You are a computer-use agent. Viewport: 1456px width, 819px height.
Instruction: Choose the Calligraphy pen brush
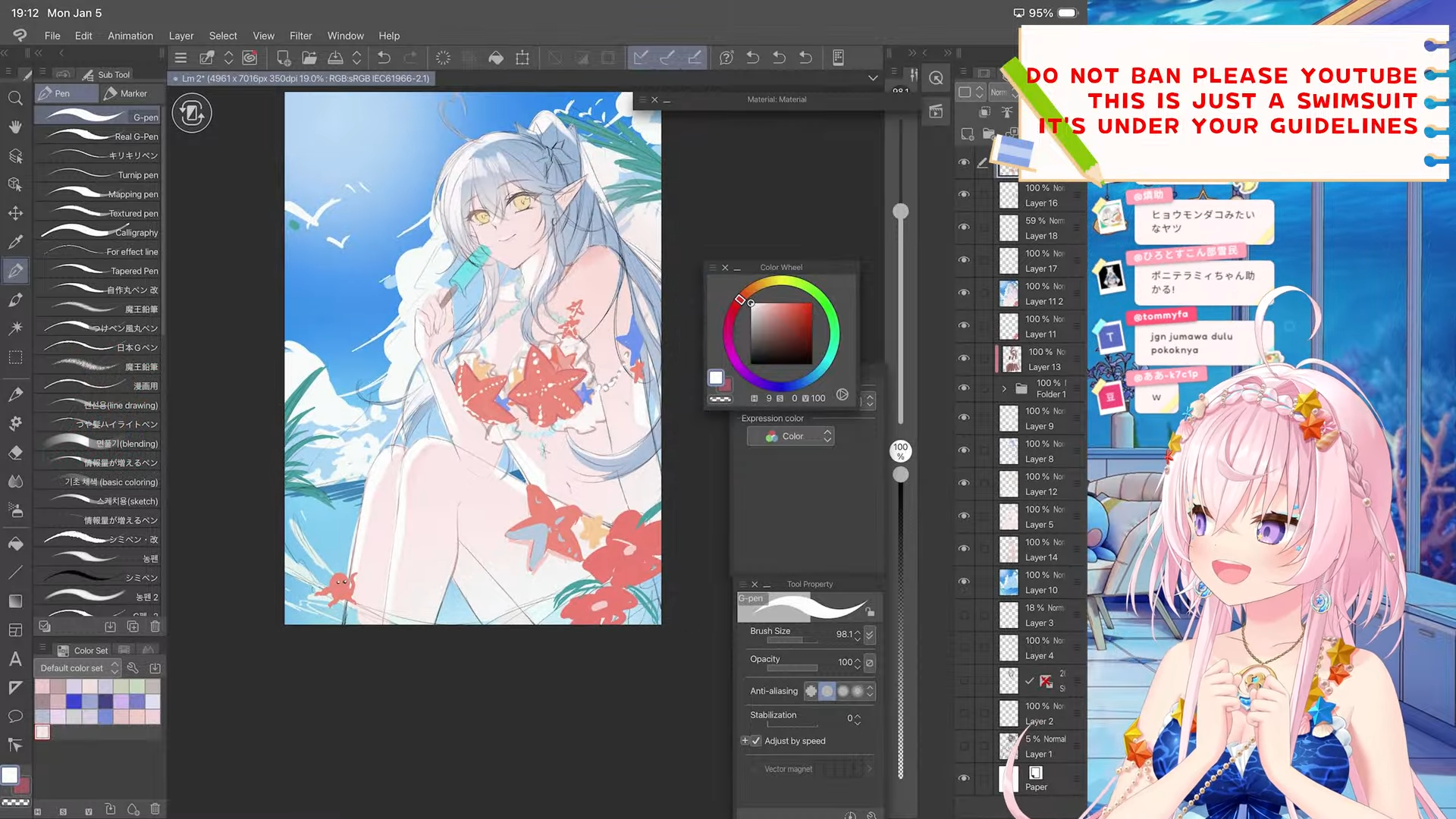[99, 232]
